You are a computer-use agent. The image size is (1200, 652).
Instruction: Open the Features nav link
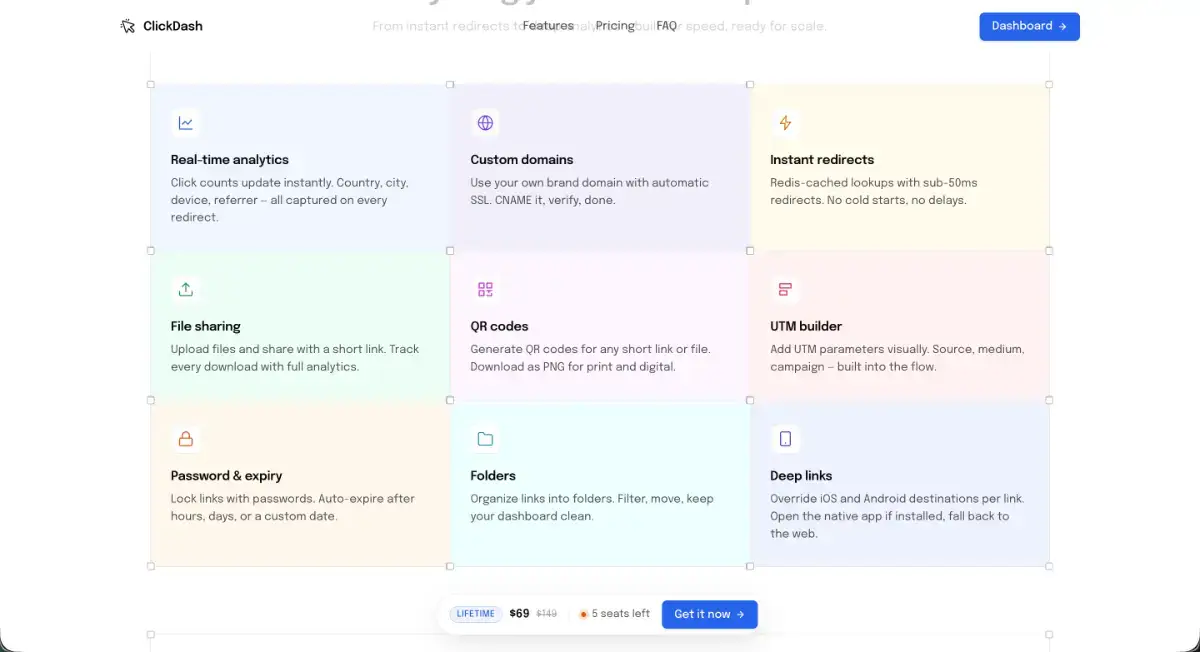548,26
